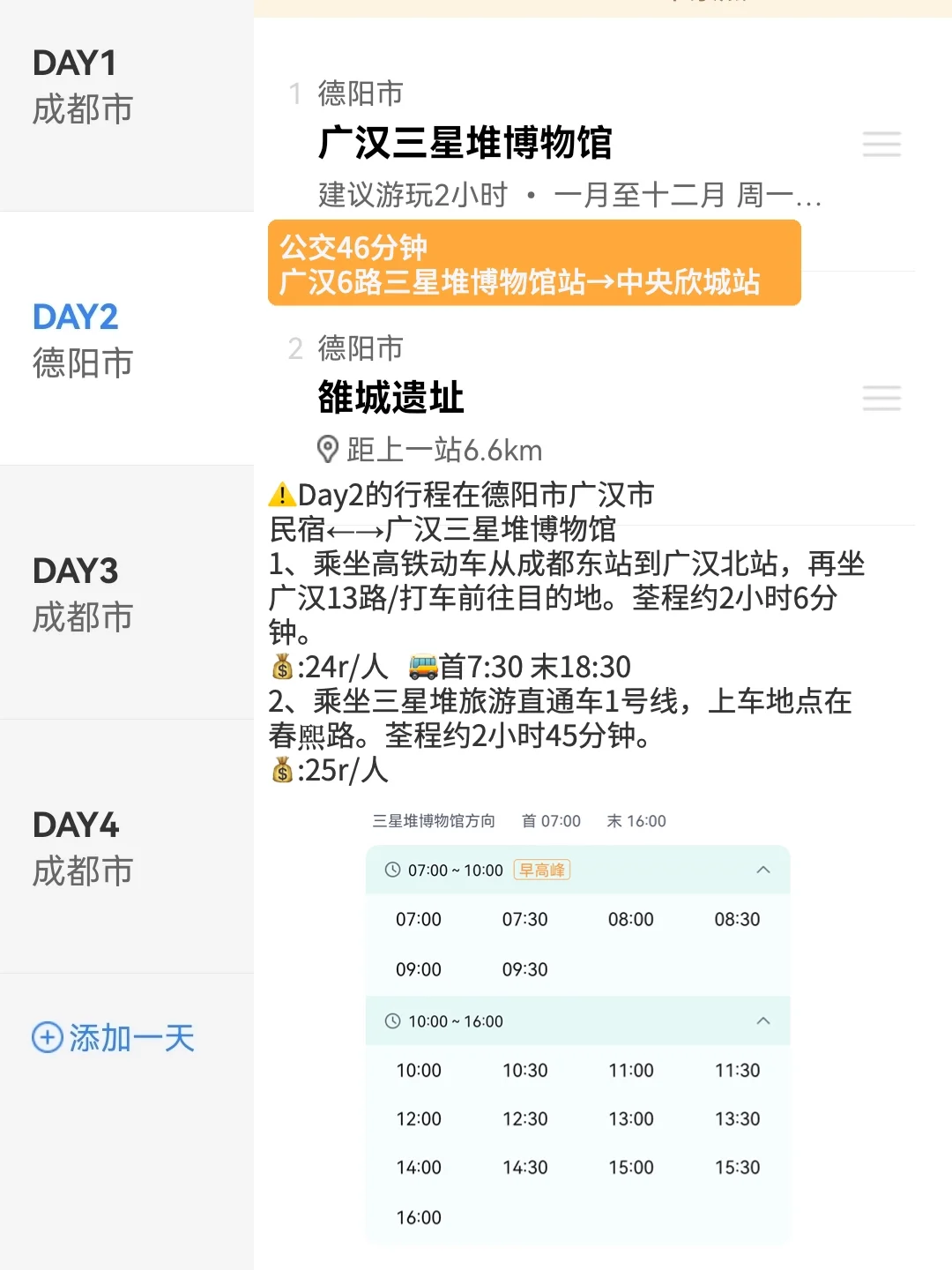Select the 07:00 departure time
952x1270 pixels.
coord(419,920)
